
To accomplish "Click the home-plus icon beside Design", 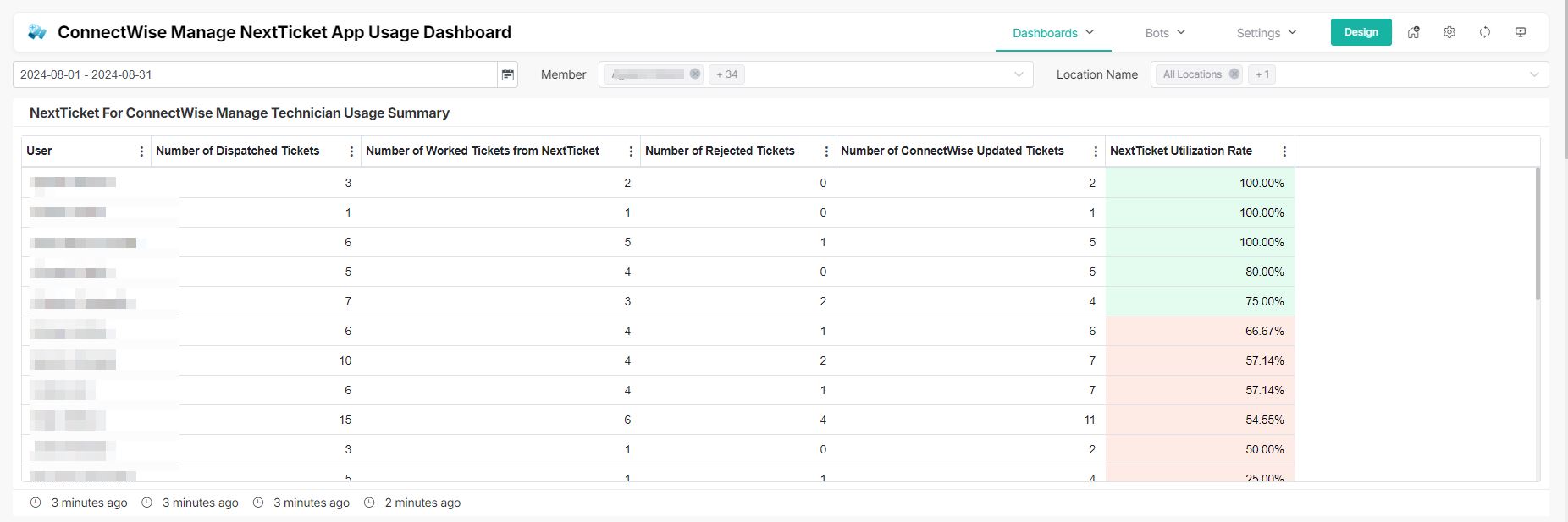I will click(1413, 32).
